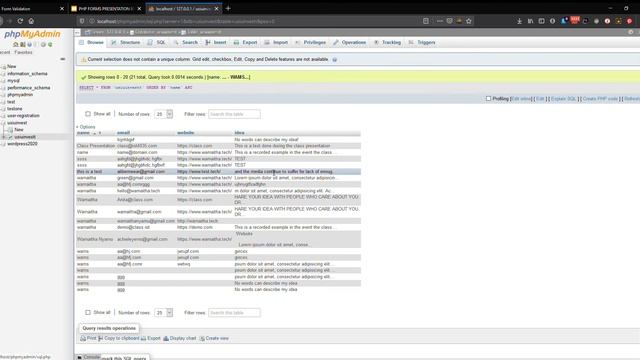This screenshot has height=360, width=640.
Task: Enable the Profiling checkbox
Action: [x=488, y=98]
